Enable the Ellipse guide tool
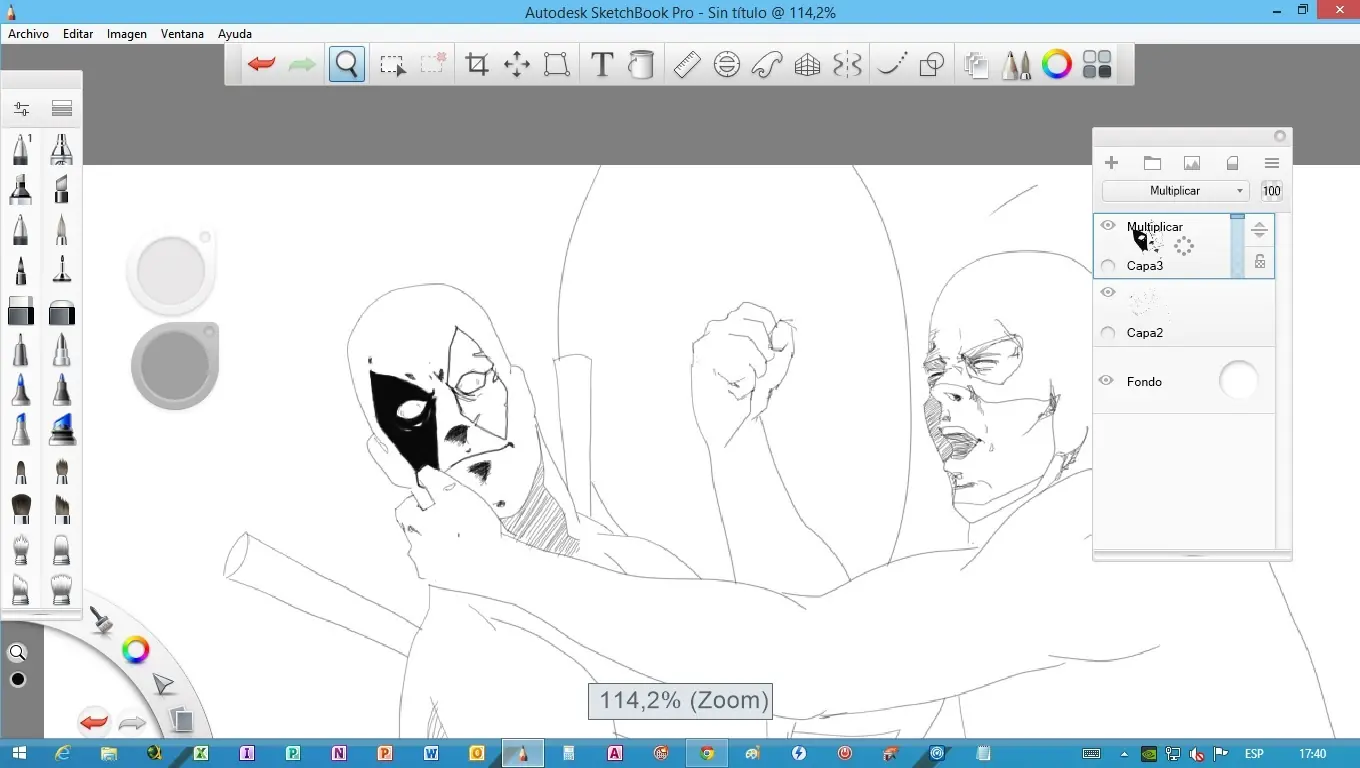Image resolution: width=1360 pixels, height=768 pixels. click(x=727, y=65)
